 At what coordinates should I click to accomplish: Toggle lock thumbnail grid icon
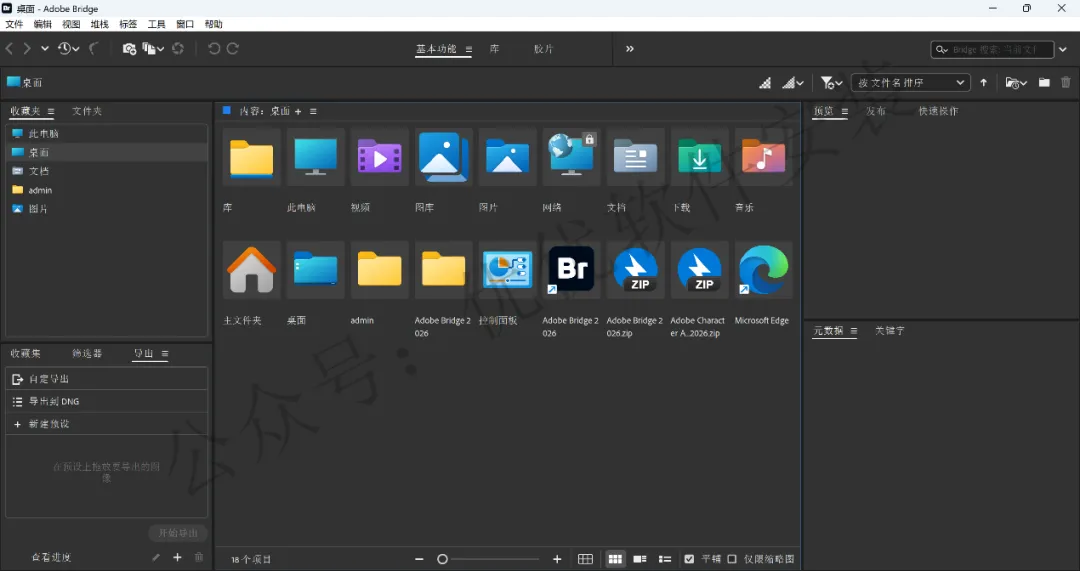585,559
